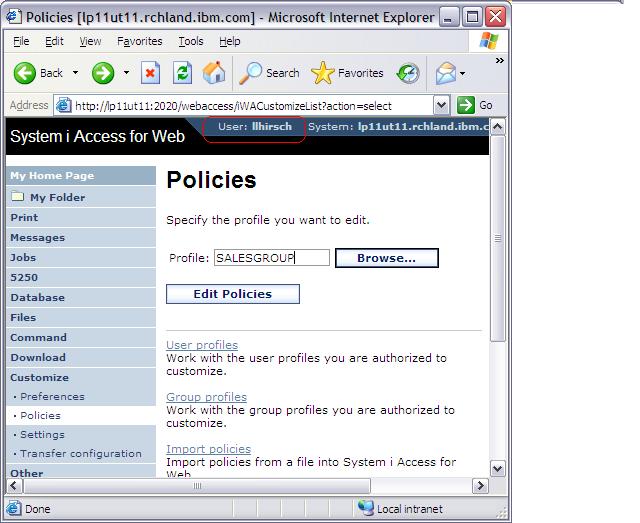Click the Mail envelope icon
This screenshot has width=640, height=523.
tap(446, 73)
